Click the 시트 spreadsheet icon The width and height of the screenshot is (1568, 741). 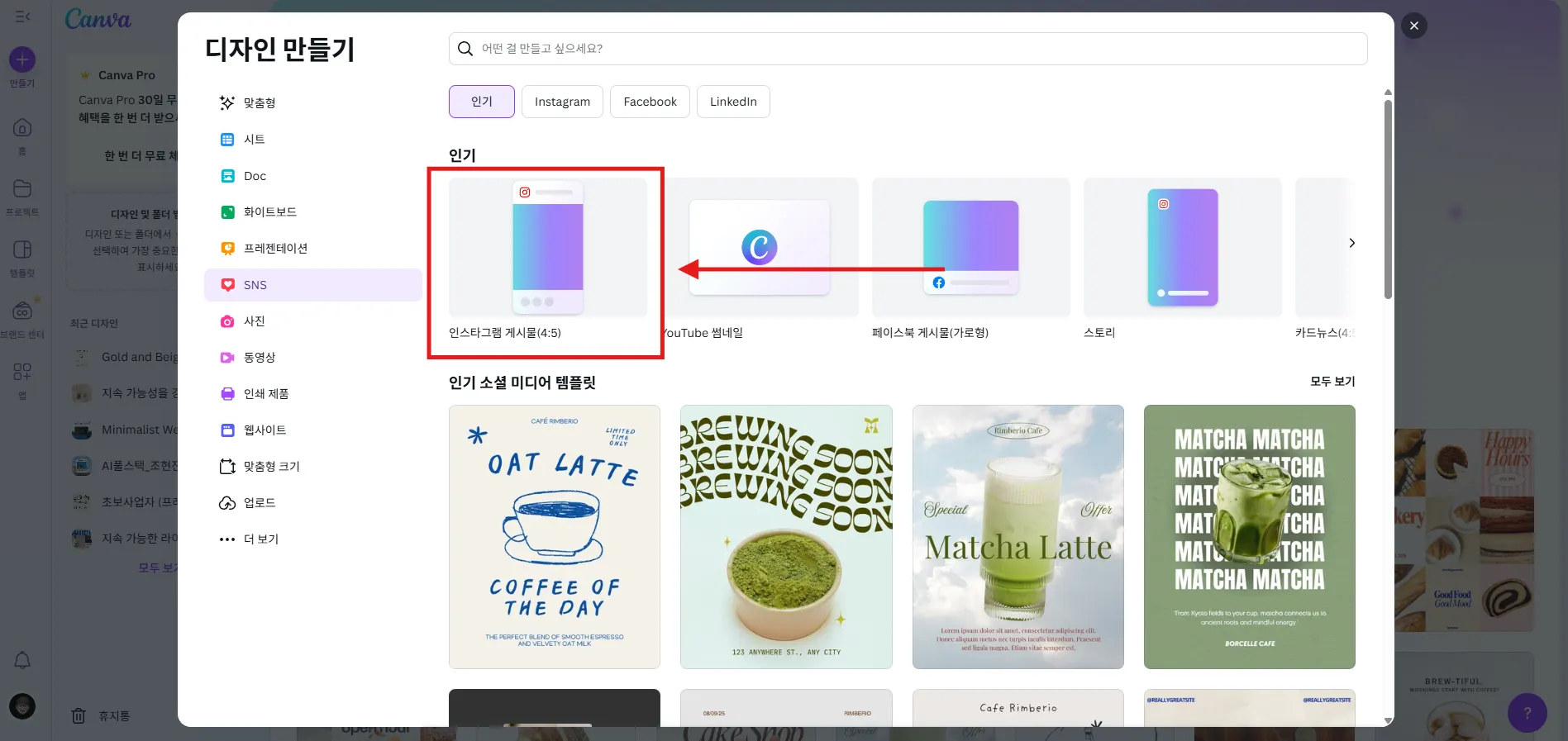click(x=227, y=140)
